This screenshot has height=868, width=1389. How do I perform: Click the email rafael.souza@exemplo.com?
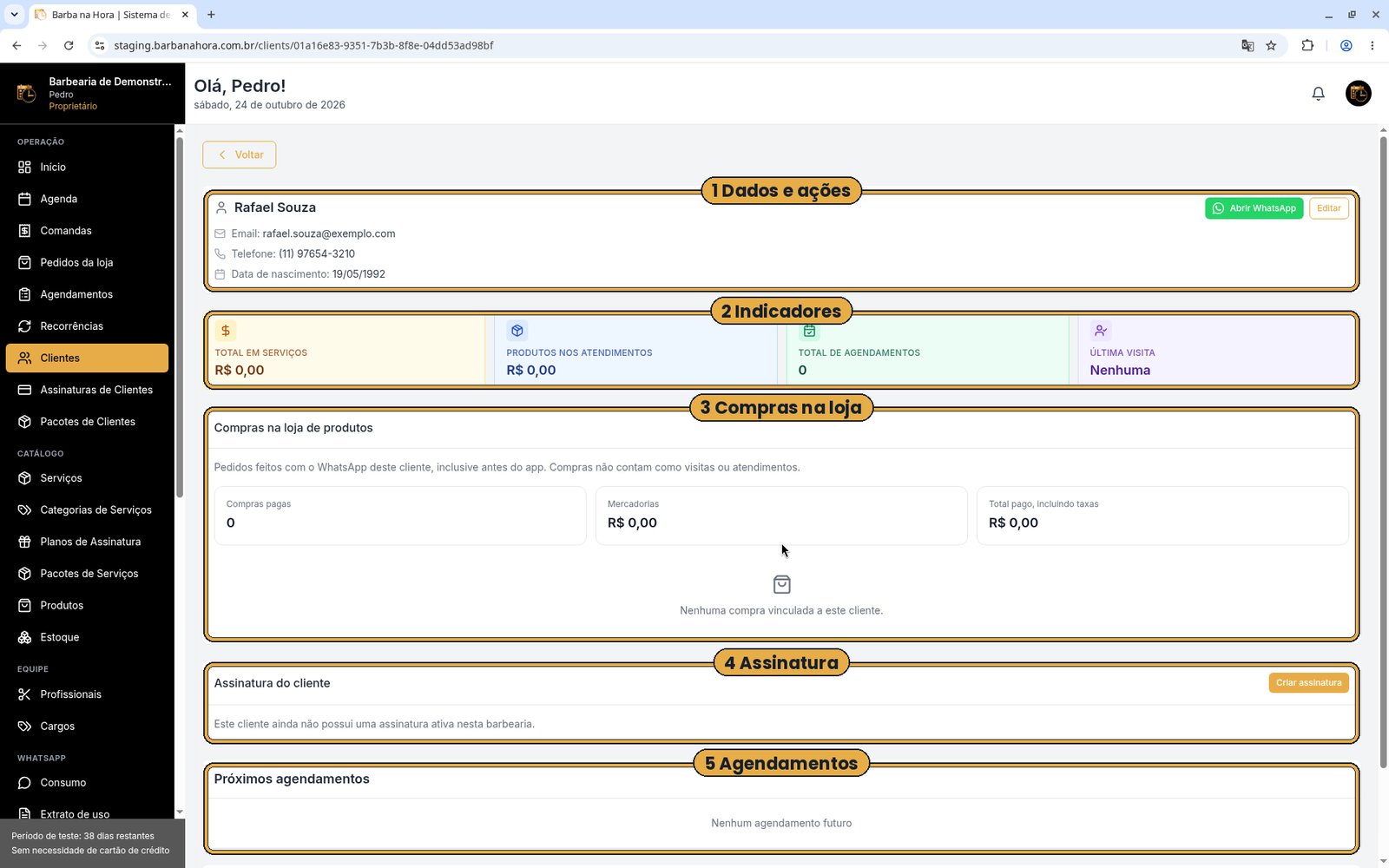329,233
